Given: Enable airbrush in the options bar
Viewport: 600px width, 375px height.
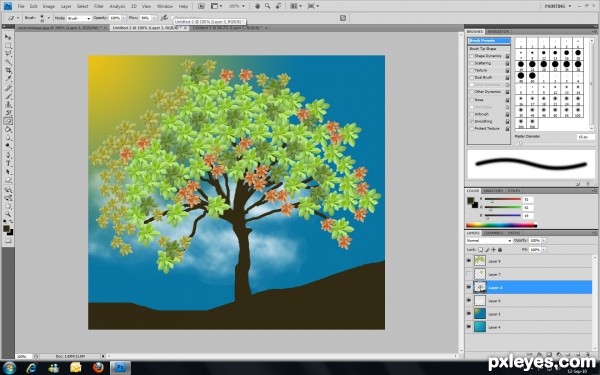Looking at the screenshot, I should (x=164, y=18).
